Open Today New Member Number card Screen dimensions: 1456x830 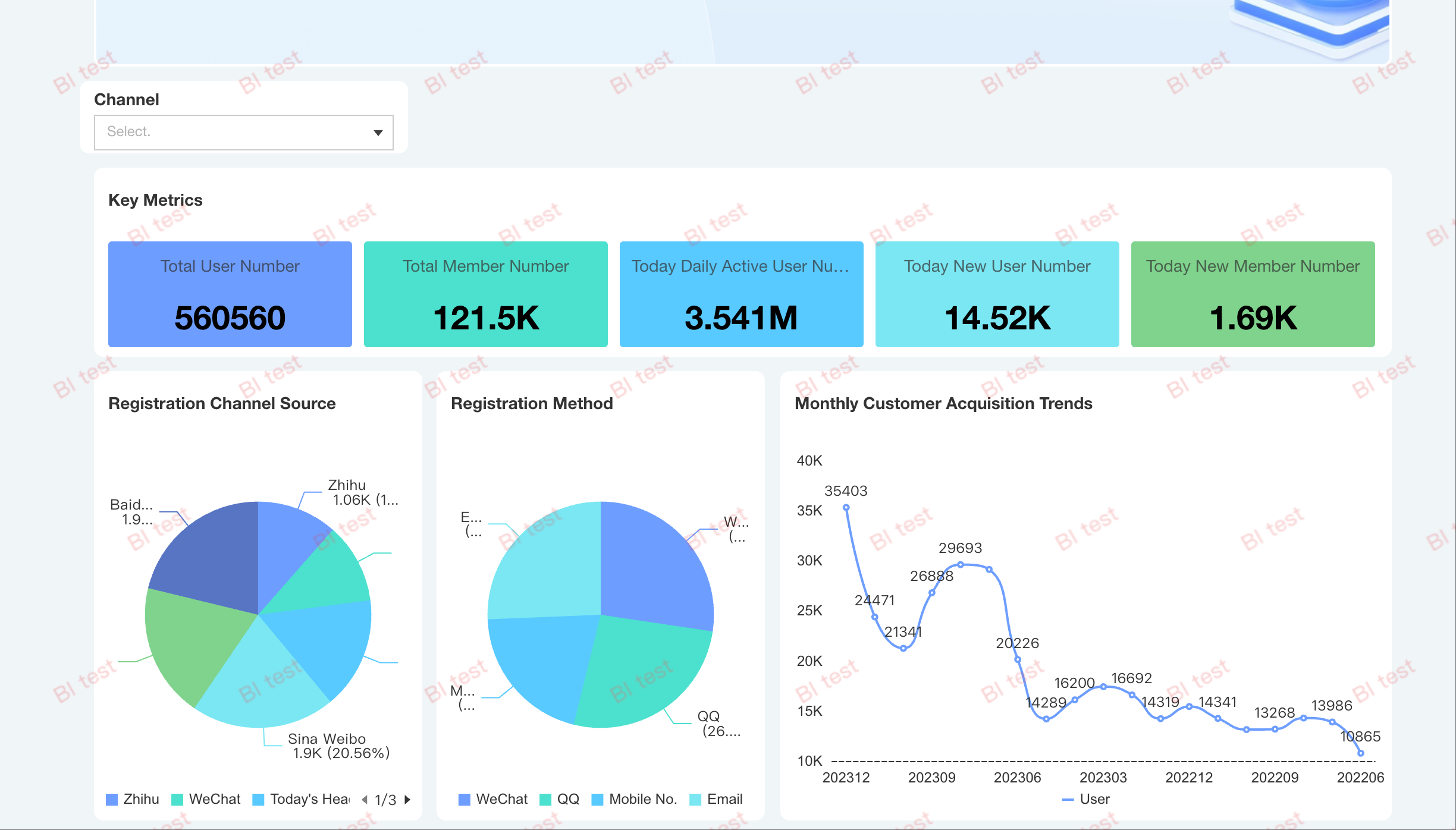(x=1253, y=294)
